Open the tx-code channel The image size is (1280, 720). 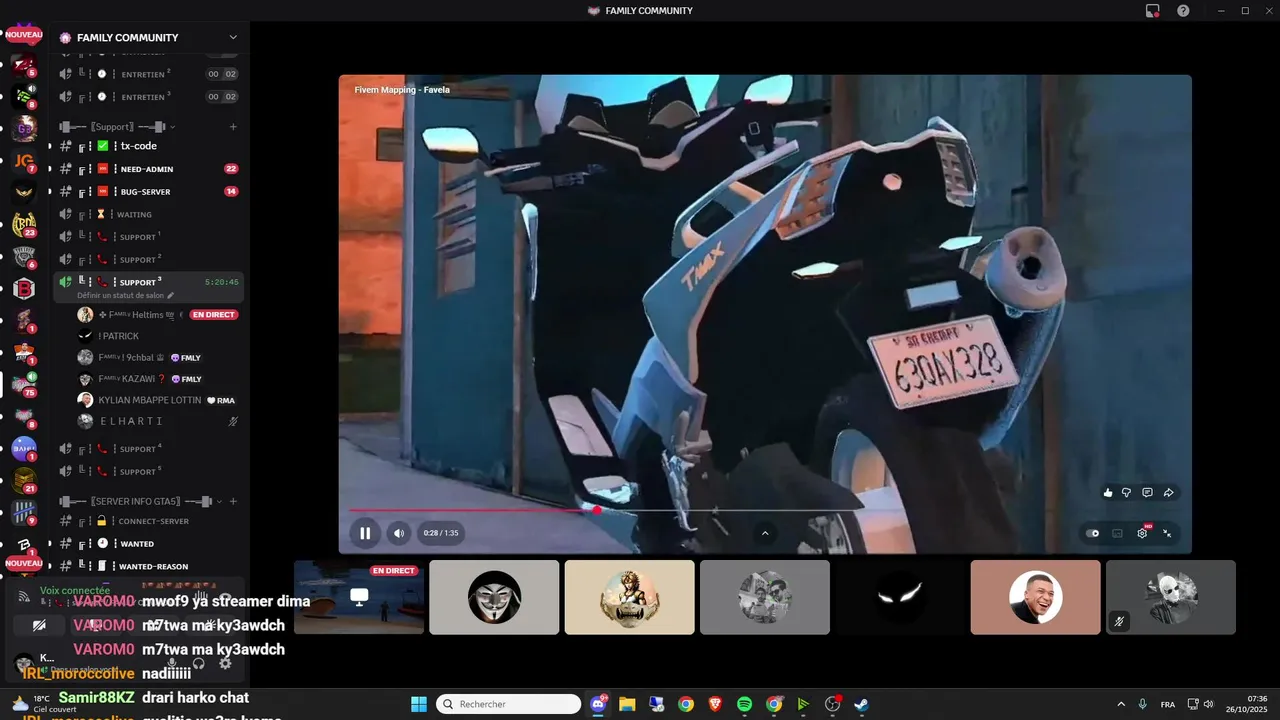point(149,146)
